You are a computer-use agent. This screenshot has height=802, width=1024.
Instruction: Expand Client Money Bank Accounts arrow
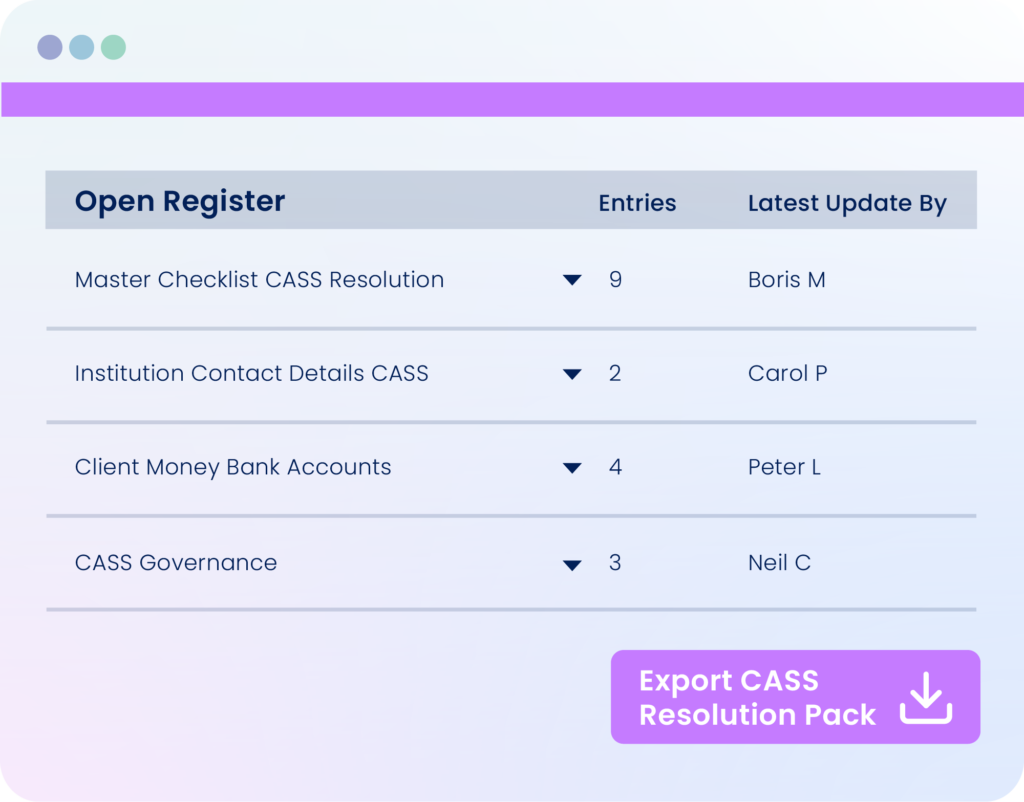coord(572,468)
